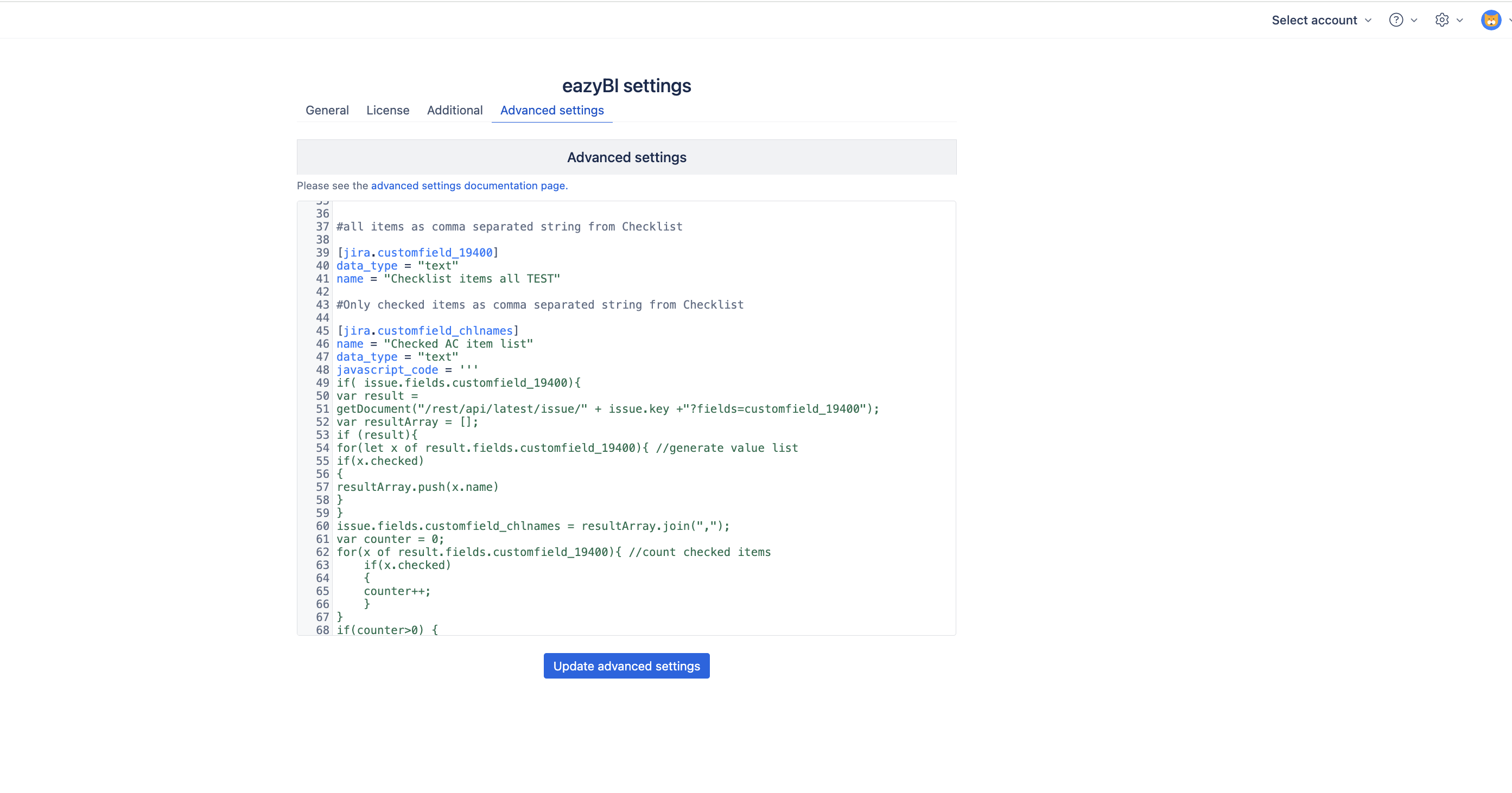Click the [jira.customfield_19400] section header line

pos(417,253)
